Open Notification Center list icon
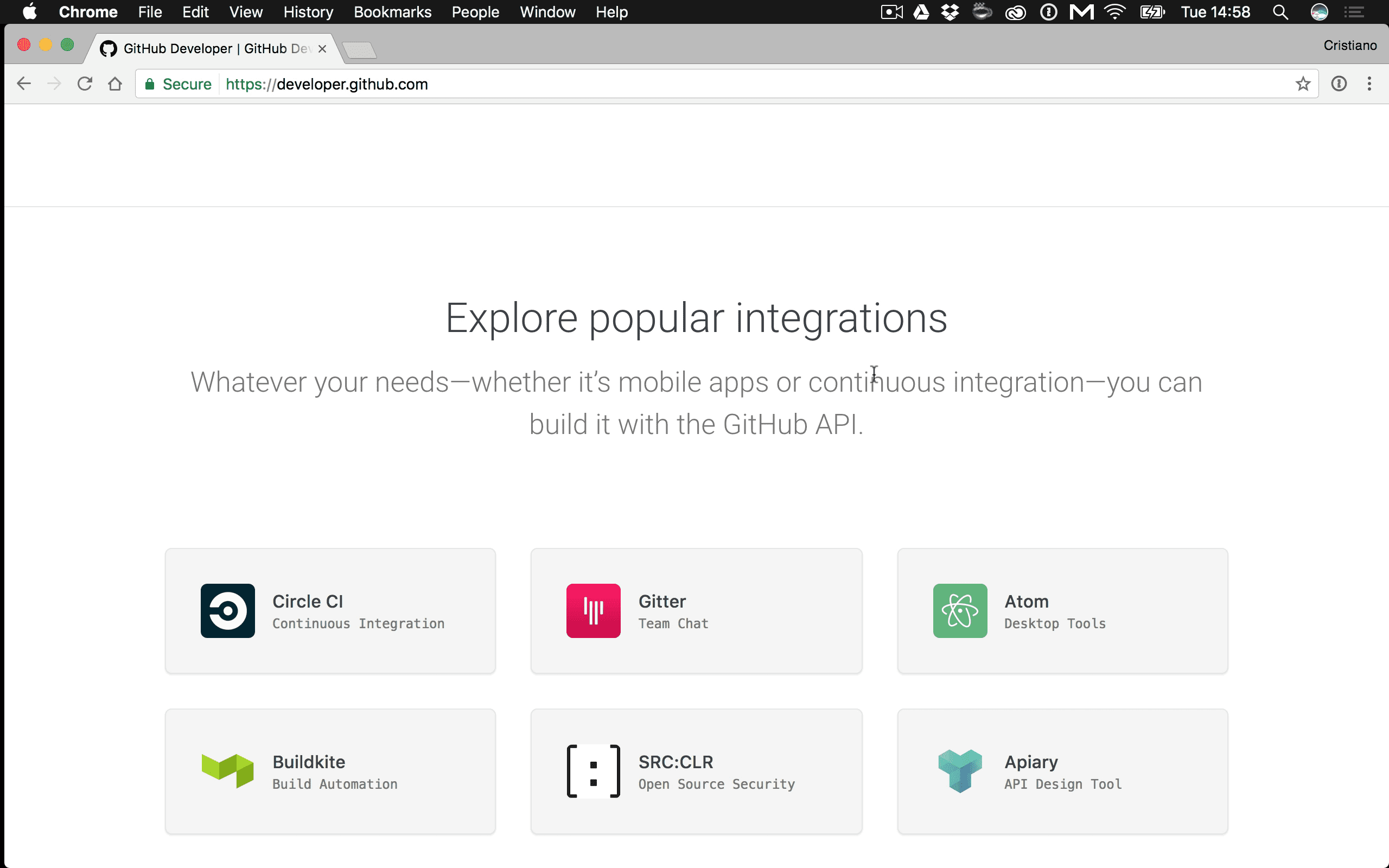Viewport: 1389px width, 868px height. click(1354, 11)
